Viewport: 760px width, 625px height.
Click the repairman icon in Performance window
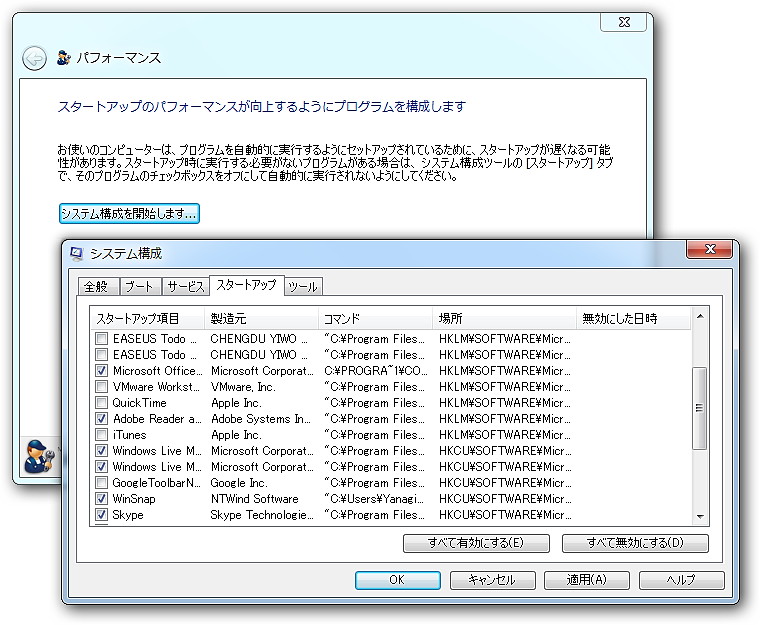pos(40,457)
